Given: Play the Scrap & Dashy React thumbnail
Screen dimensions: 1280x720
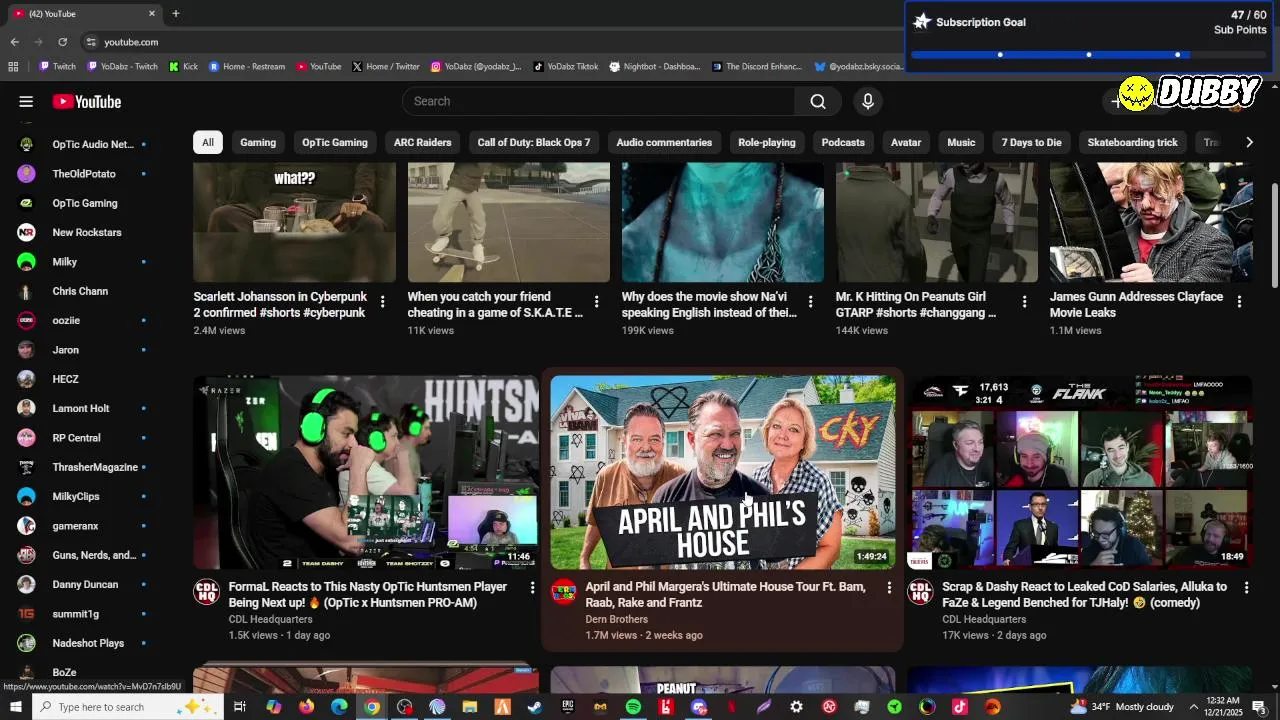Looking at the screenshot, I should point(1079,473).
